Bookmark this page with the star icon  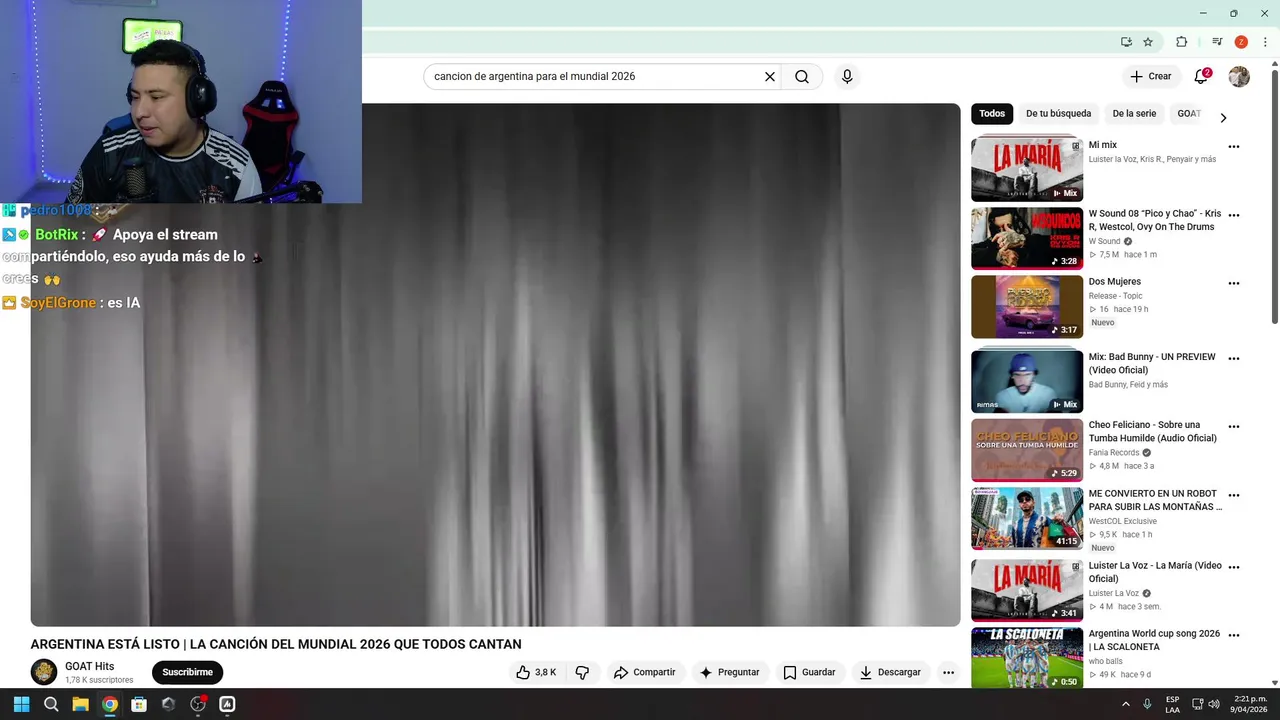tap(1148, 42)
